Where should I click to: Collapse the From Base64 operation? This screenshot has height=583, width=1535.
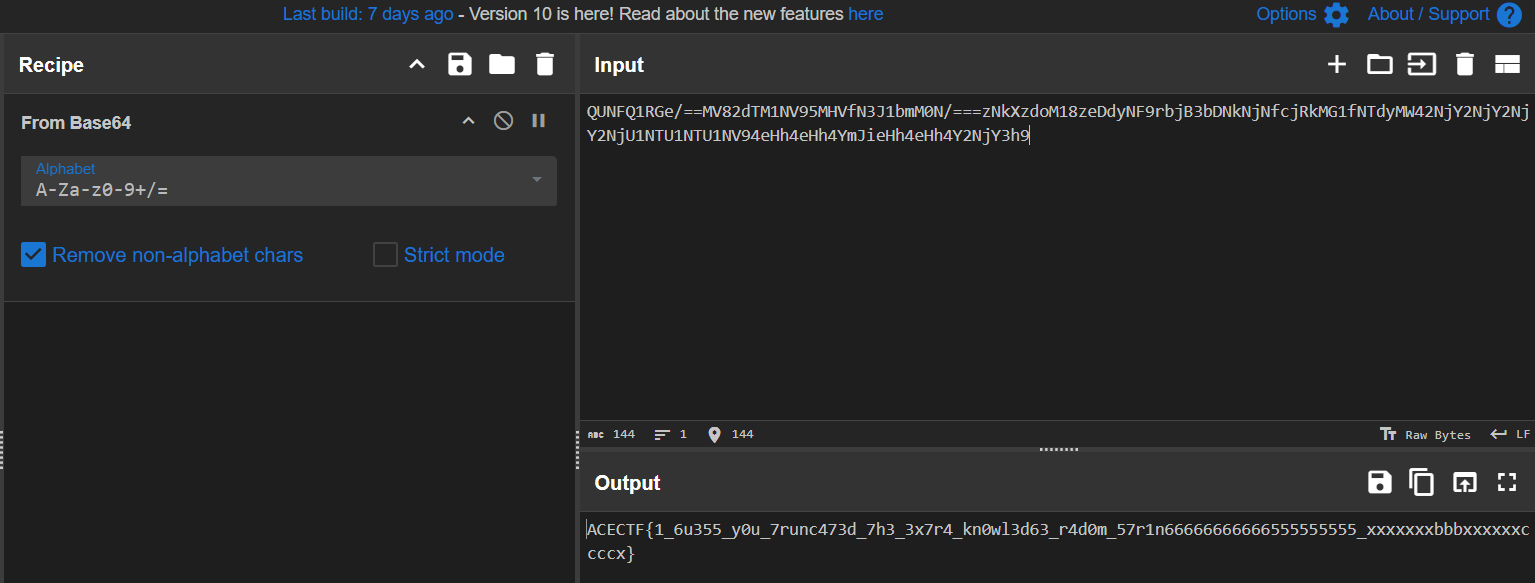coord(468,121)
